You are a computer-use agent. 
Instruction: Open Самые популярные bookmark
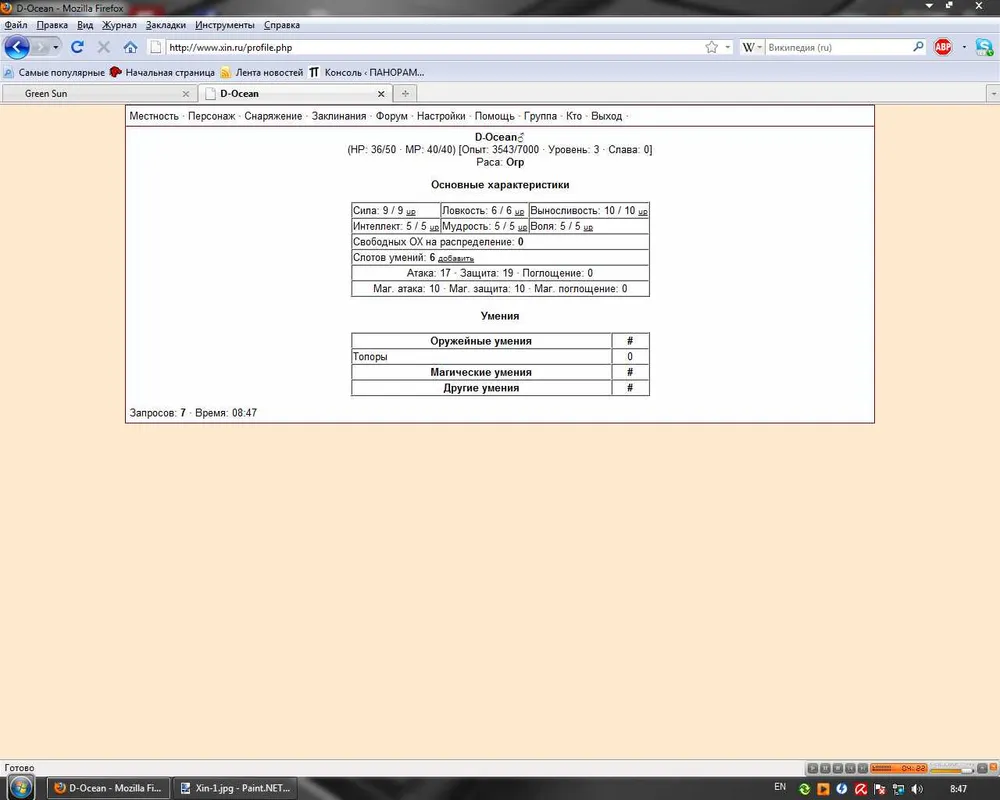(x=54, y=72)
